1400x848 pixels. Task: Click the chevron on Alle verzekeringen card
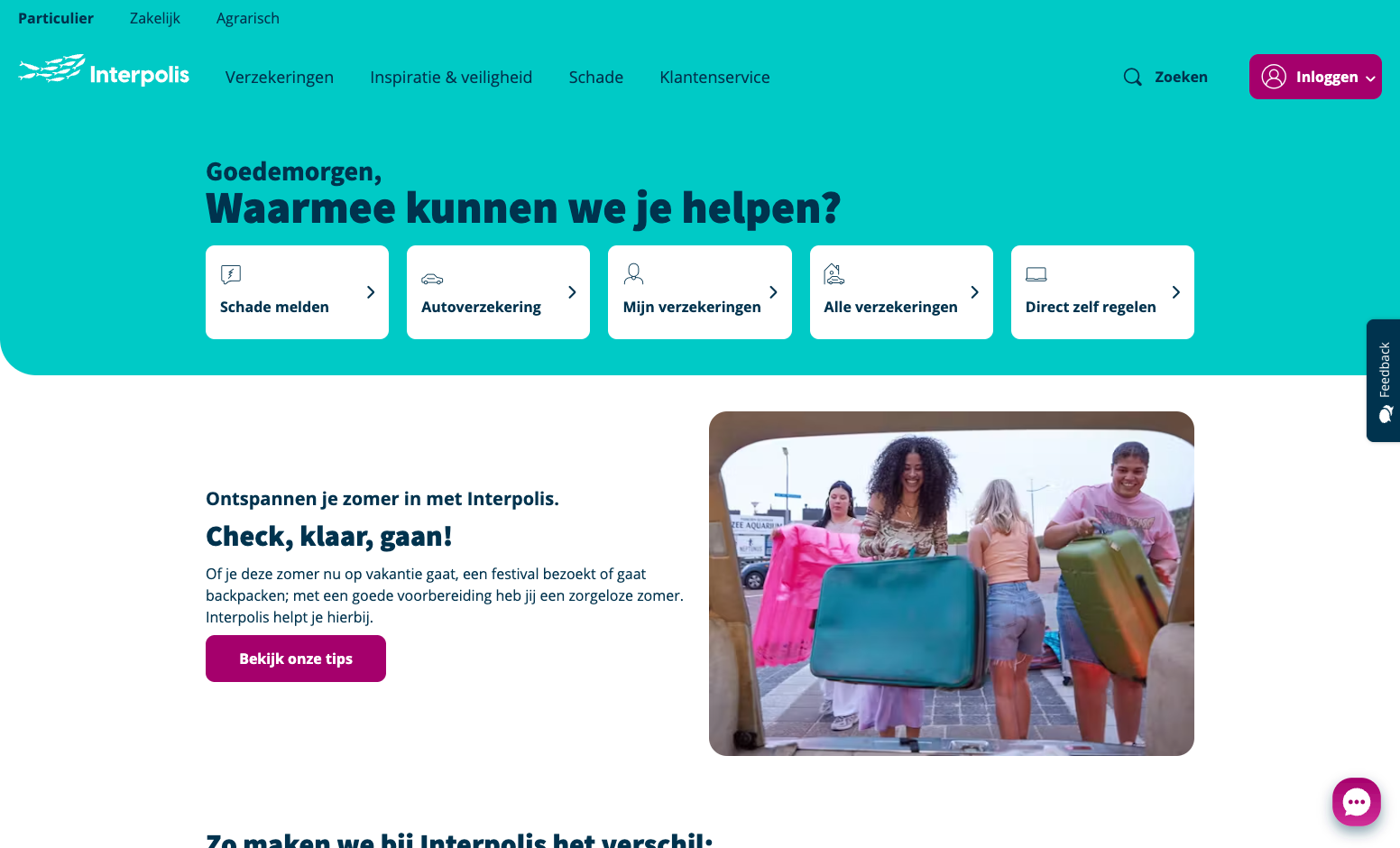pos(975,292)
